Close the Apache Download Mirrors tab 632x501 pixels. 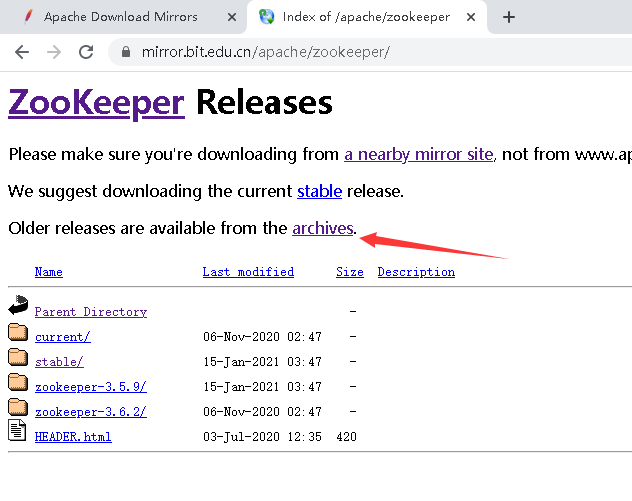[x=232, y=17]
